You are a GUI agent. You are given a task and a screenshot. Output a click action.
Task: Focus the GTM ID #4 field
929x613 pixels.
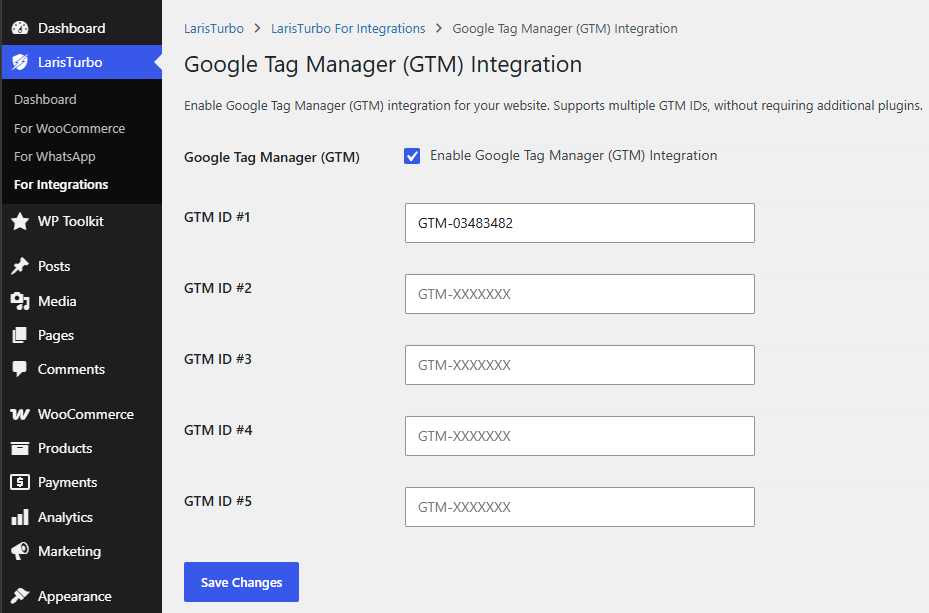579,436
